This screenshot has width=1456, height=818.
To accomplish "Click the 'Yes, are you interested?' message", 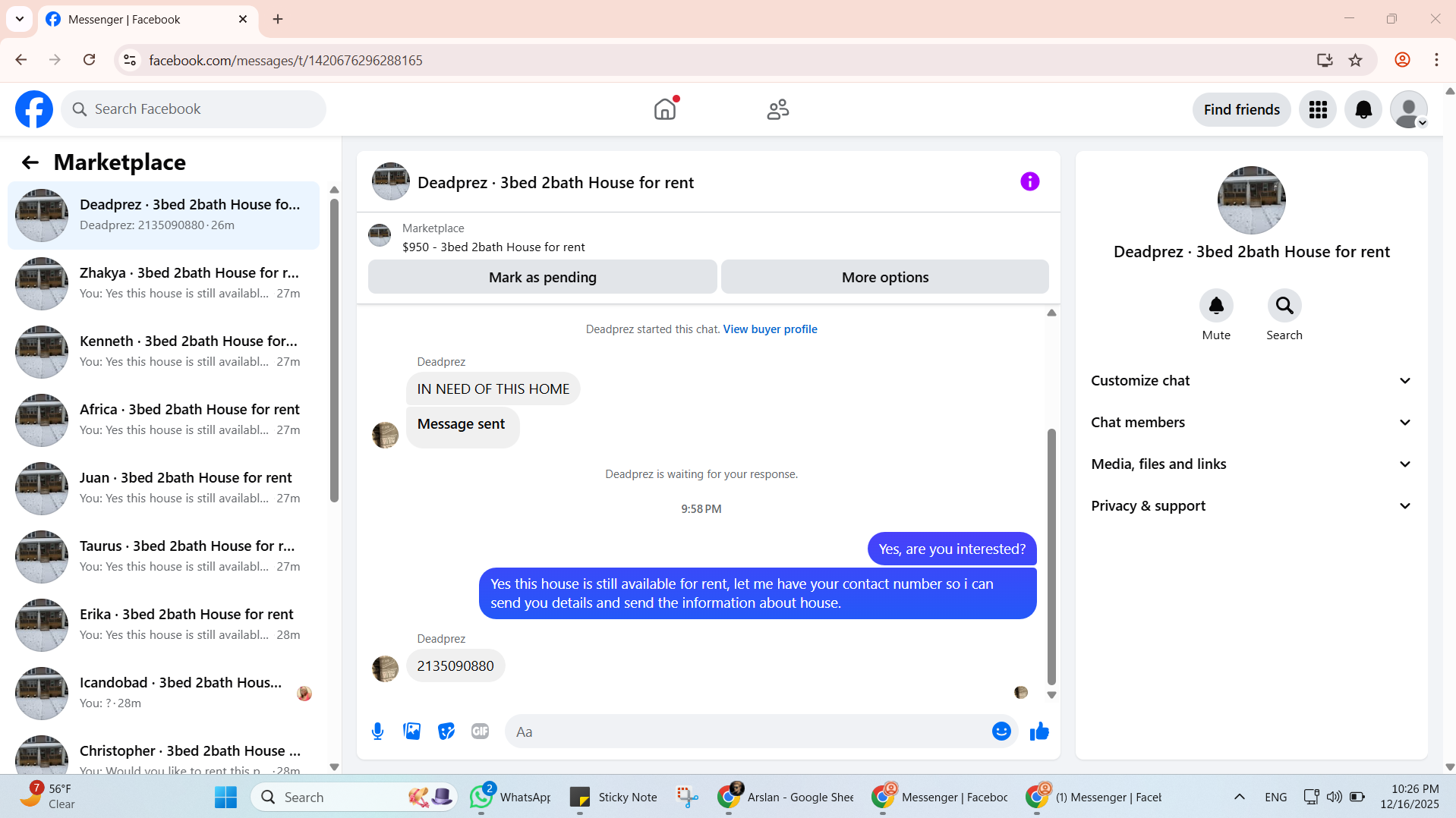I will pos(952,549).
